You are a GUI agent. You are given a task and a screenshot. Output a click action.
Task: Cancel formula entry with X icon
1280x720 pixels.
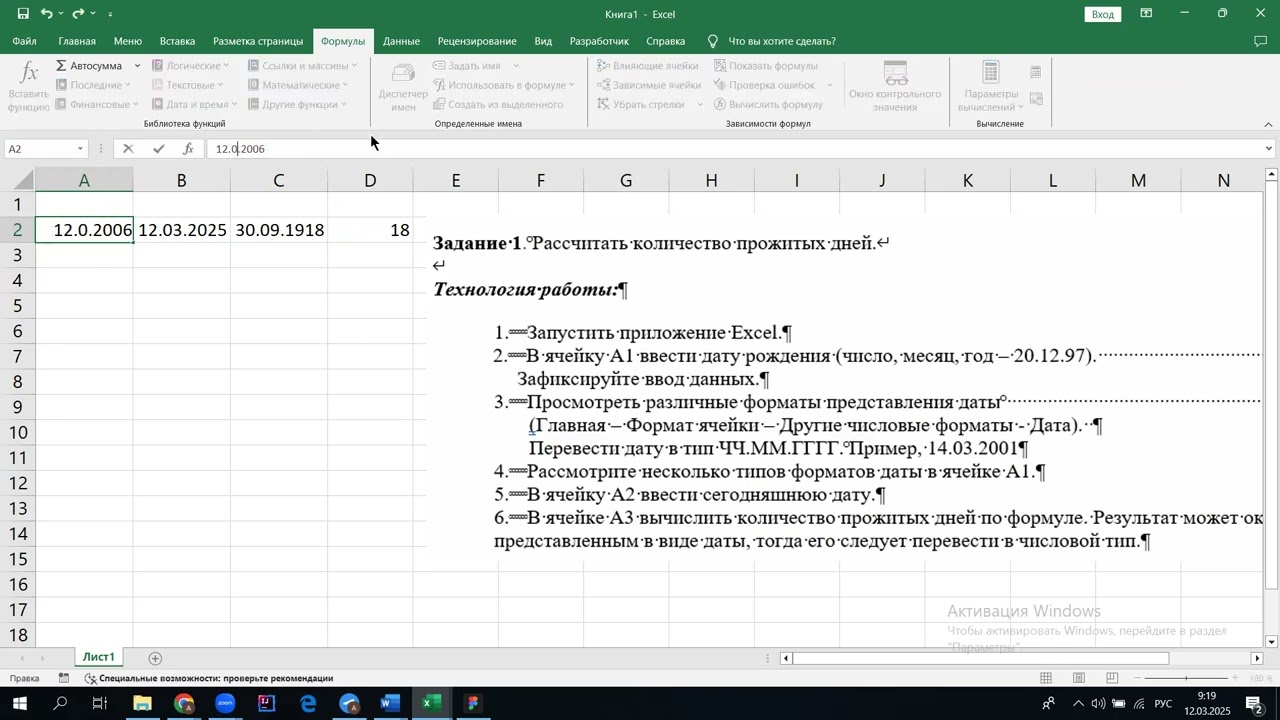[128, 149]
